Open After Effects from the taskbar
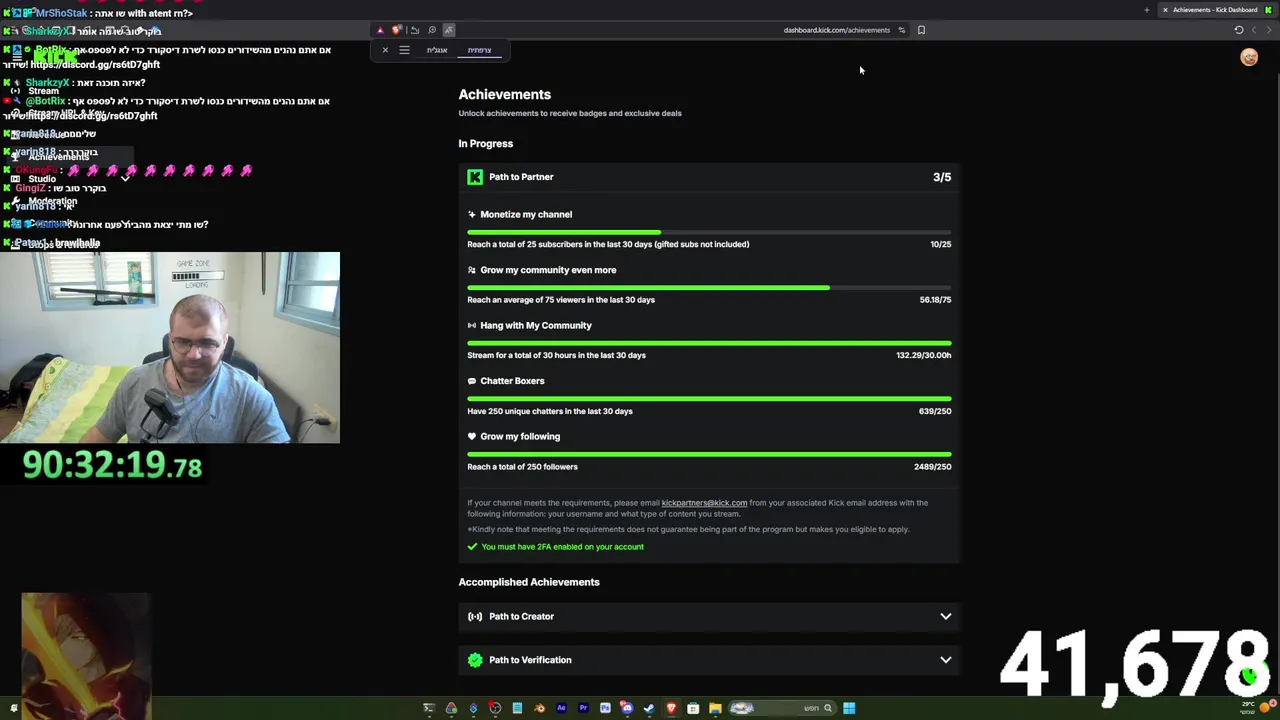Viewport: 1280px width, 720px height. (561, 708)
